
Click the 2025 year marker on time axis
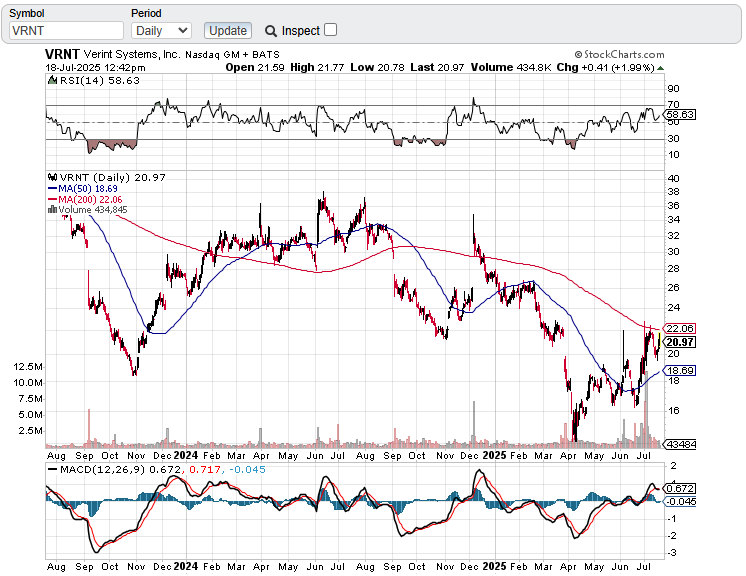click(493, 454)
